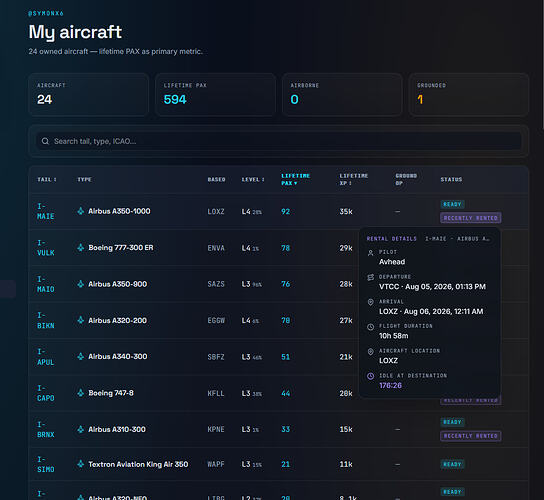Open the I-VULK tail number link
544x500 pixels.
coord(45,248)
